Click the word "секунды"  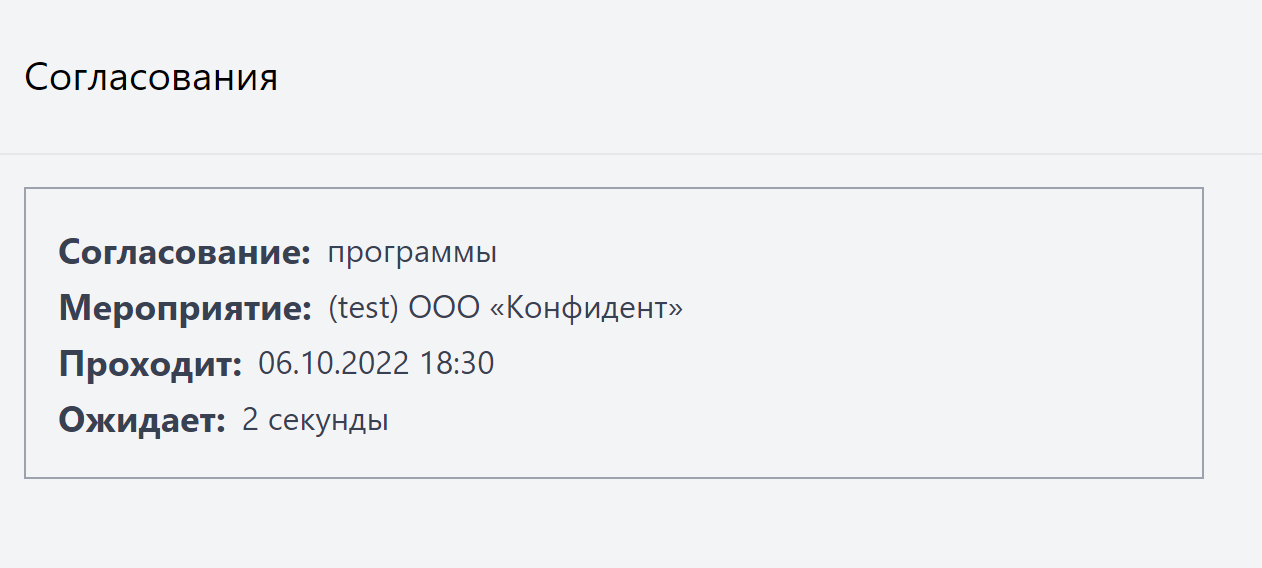(x=328, y=420)
